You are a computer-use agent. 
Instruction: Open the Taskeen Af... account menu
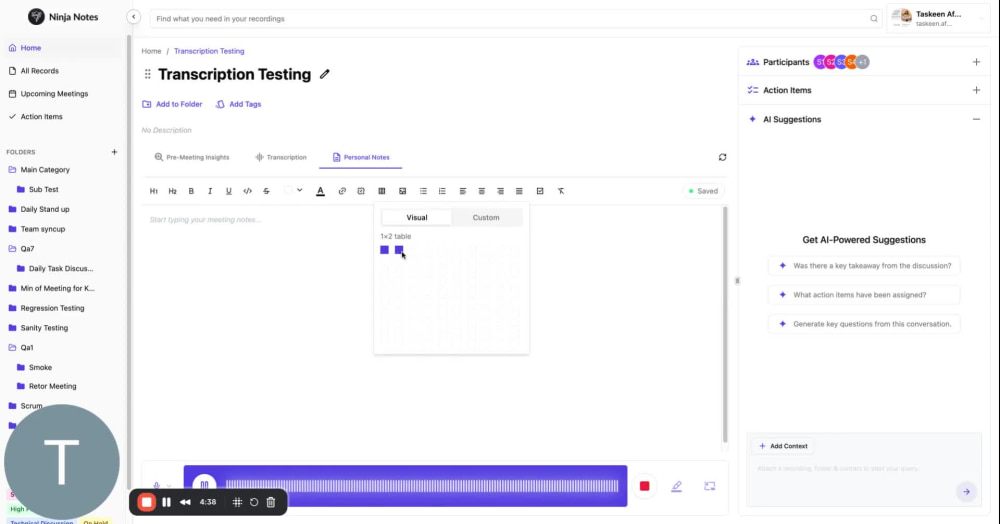[938, 18]
